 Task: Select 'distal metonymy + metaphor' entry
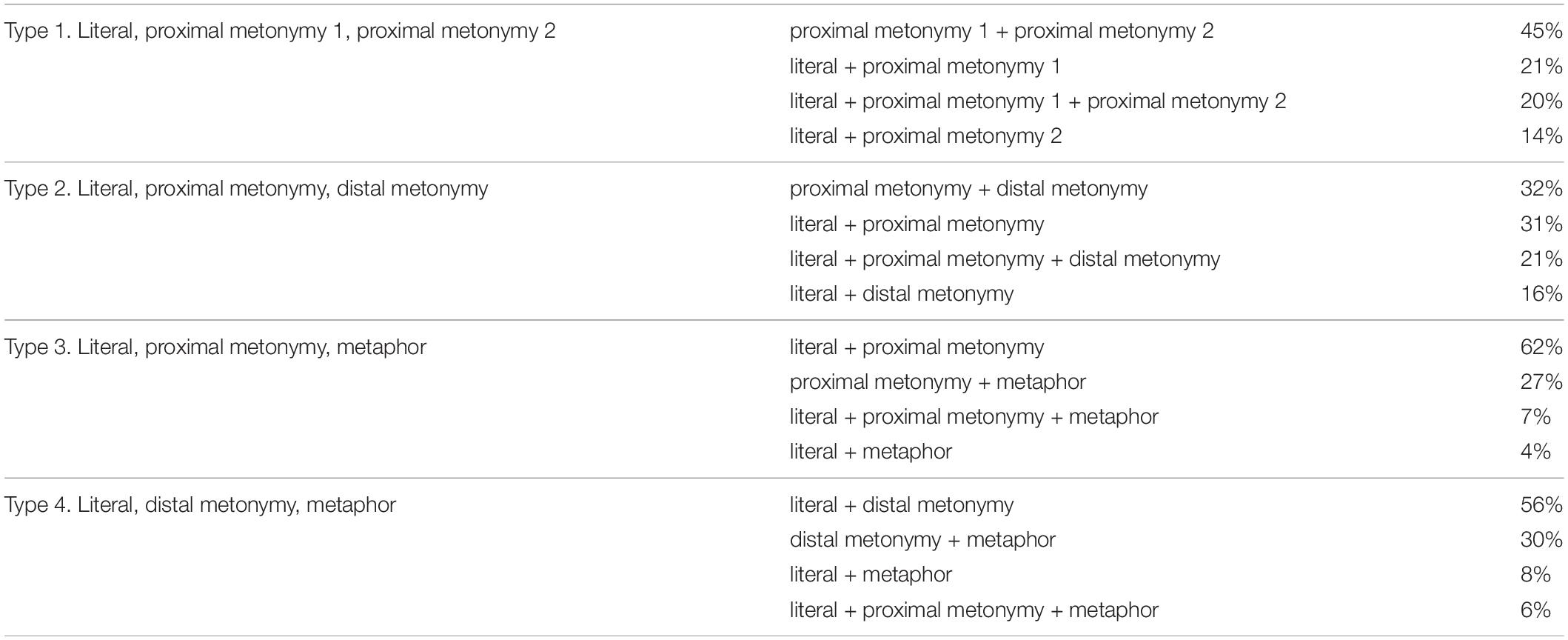[922, 540]
